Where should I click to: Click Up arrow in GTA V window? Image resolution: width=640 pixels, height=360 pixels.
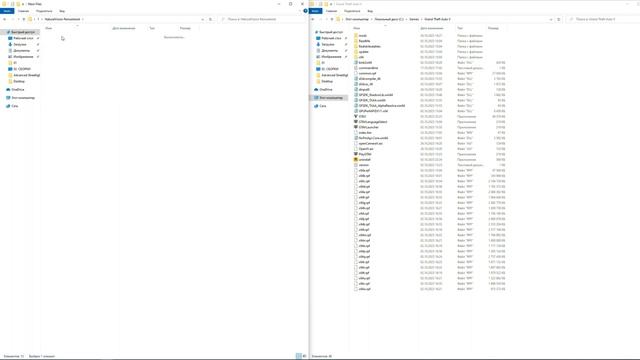pos(332,19)
